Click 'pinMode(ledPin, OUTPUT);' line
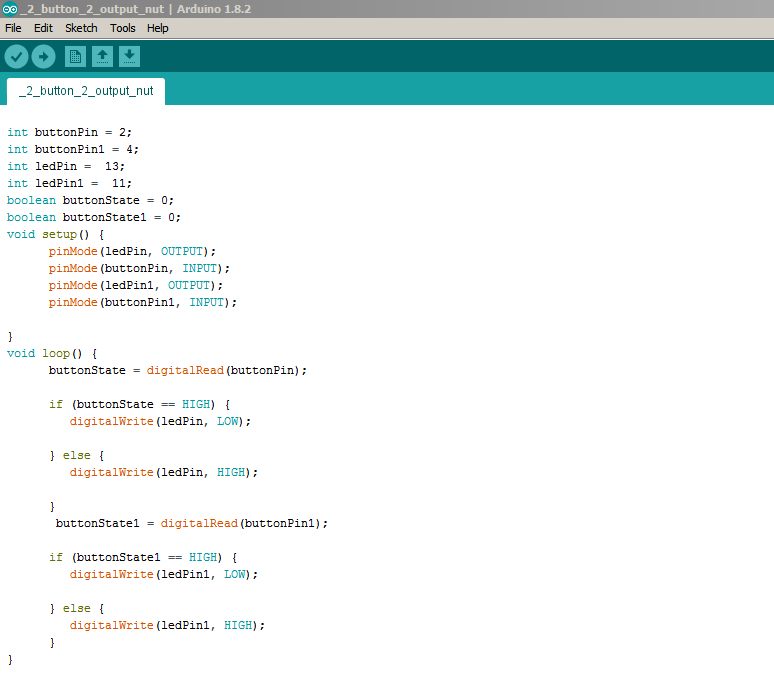The image size is (774, 674). [x=132, y=251]
